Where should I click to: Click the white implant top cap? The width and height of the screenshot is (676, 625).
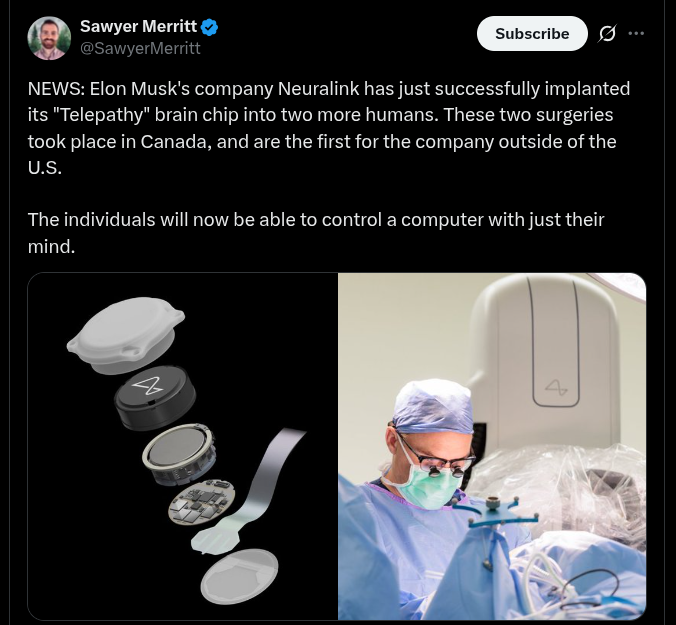click(x=125, y=334)
